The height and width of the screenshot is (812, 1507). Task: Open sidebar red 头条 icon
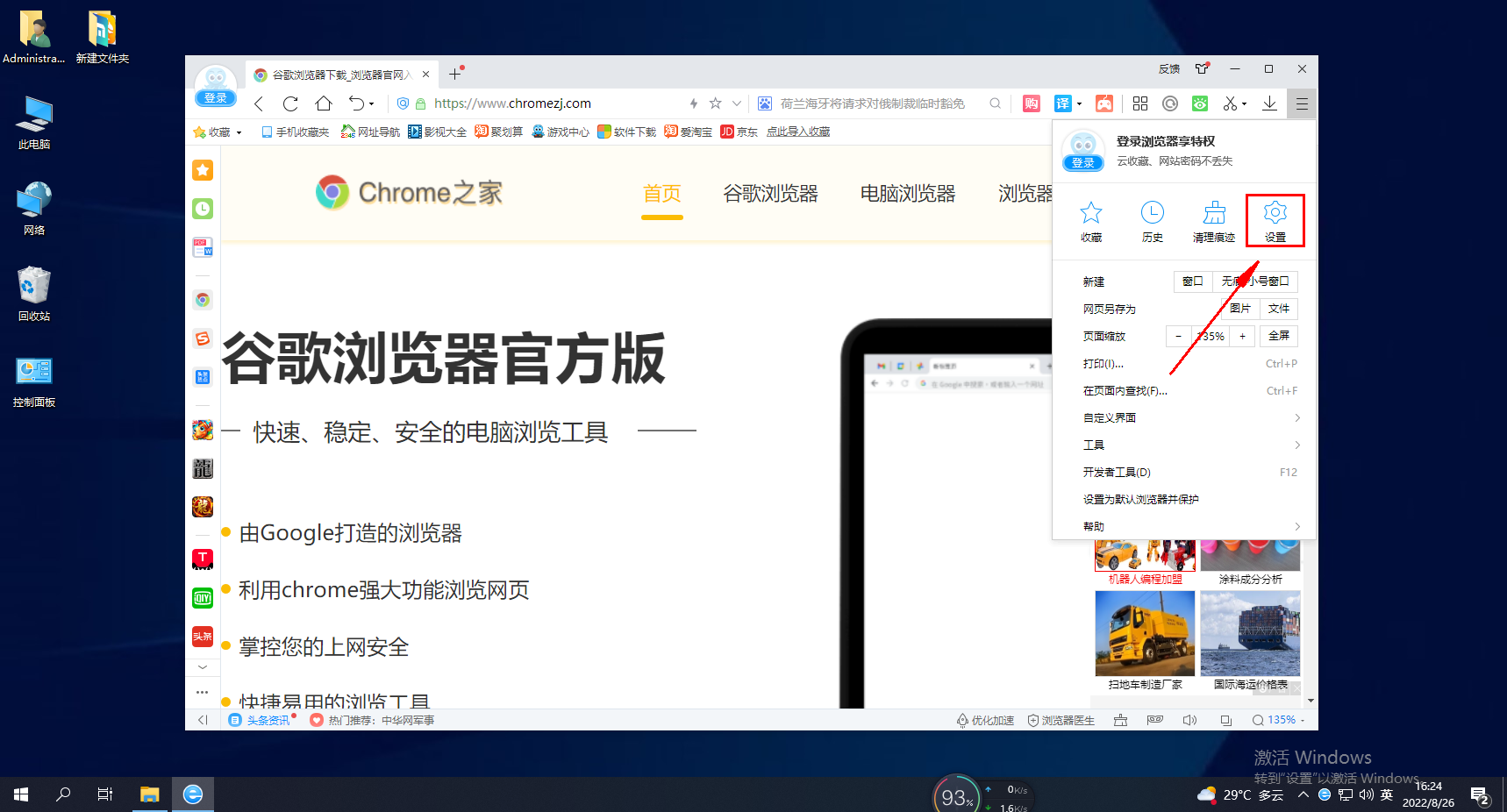pyautogui.click(x=203, y=637)
